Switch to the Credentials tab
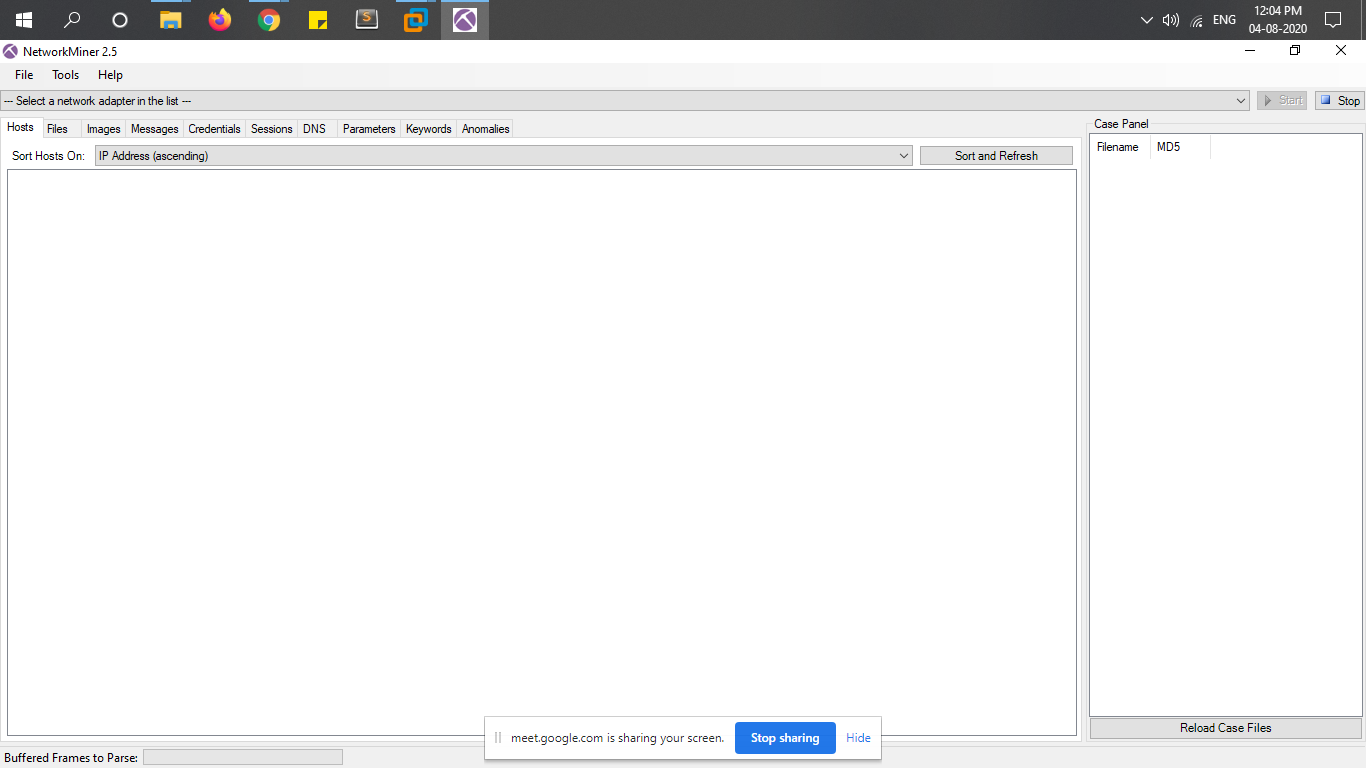 [x=214, y=129]
